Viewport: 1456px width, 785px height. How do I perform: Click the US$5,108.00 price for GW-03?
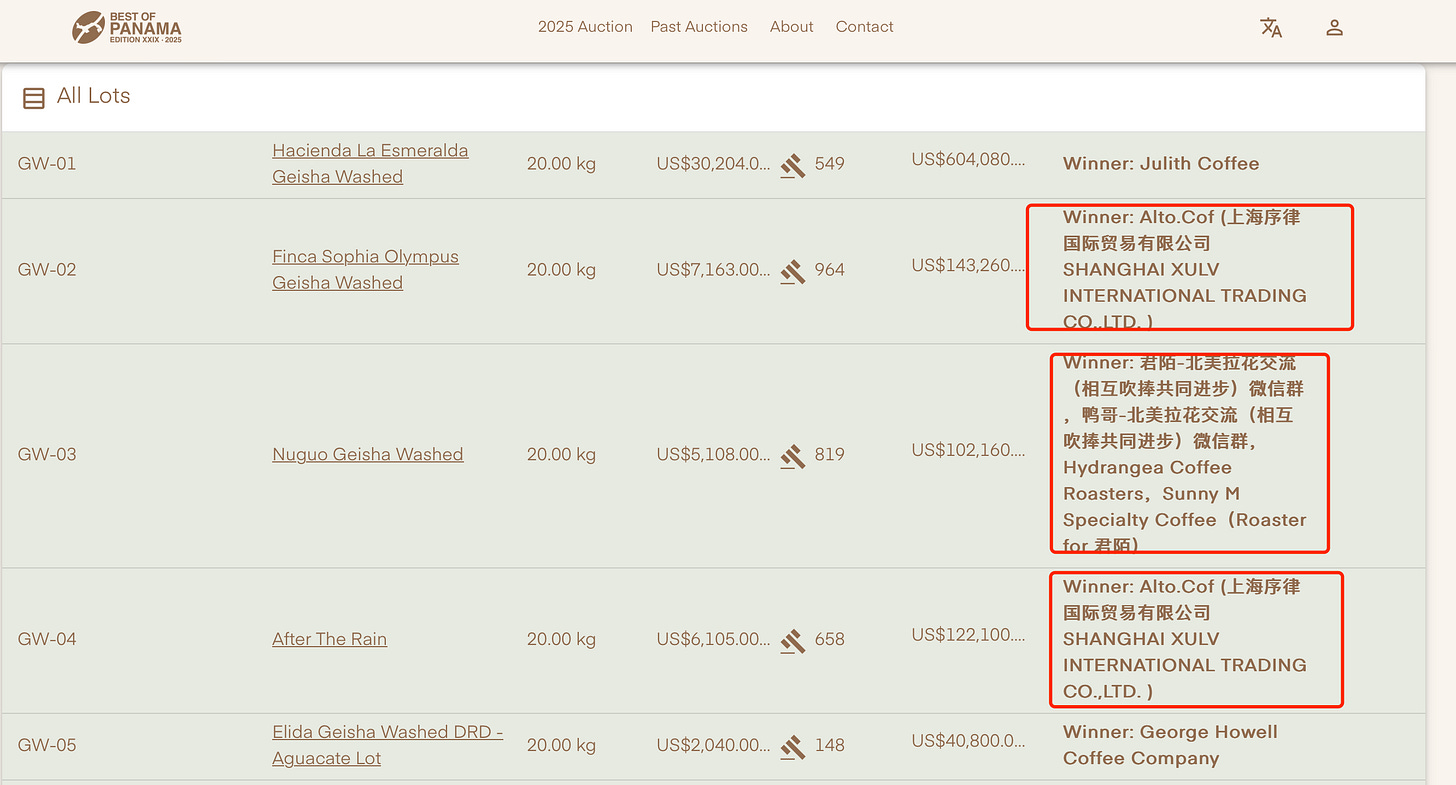point(714,454)
